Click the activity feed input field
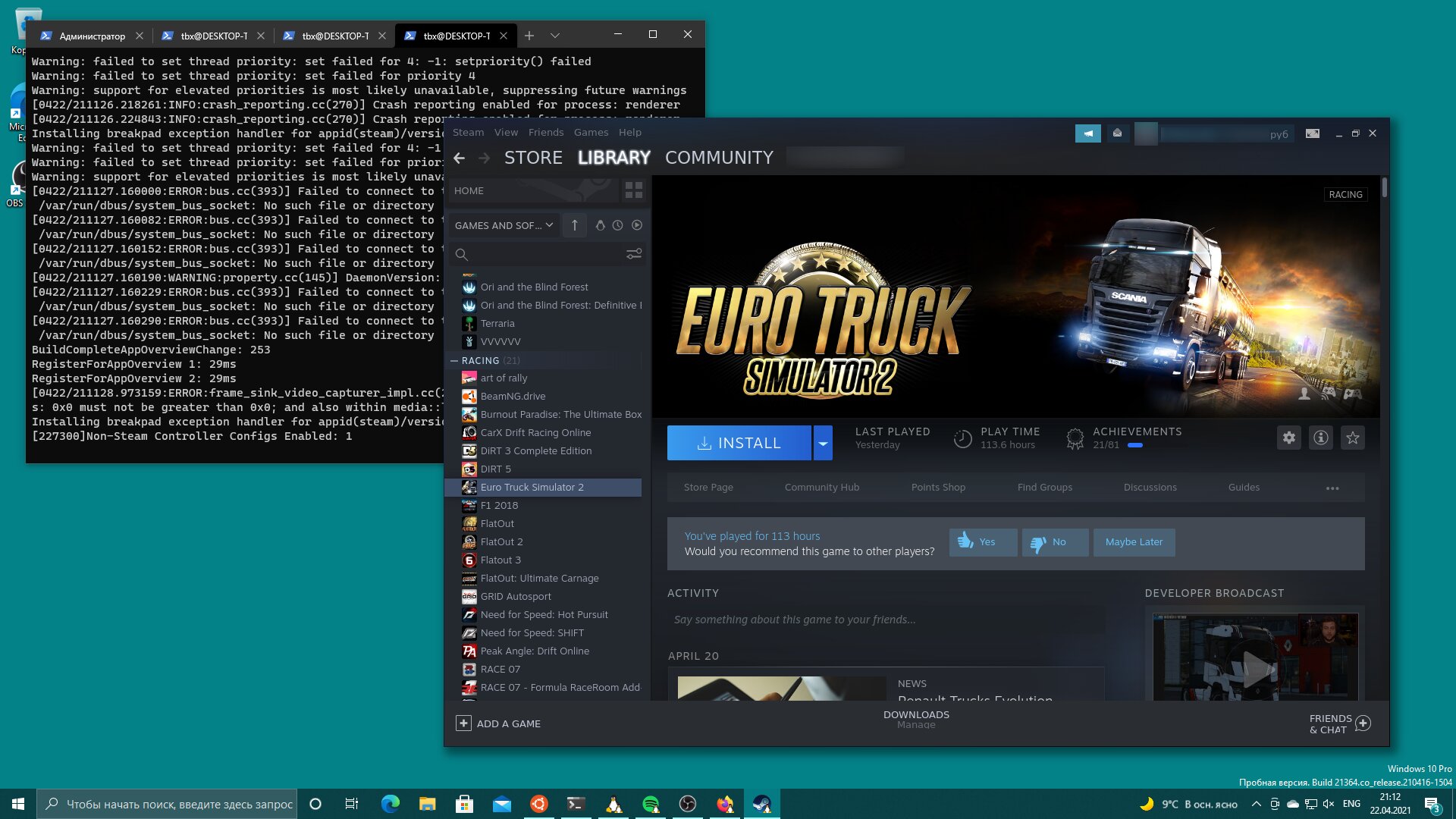 (892, 619)
